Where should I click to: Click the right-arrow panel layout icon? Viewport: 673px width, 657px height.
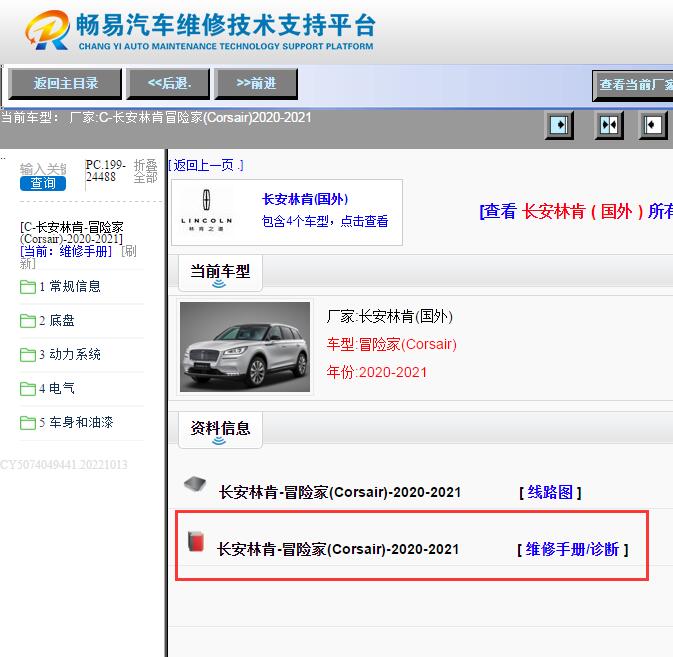[x=559, y=125]
